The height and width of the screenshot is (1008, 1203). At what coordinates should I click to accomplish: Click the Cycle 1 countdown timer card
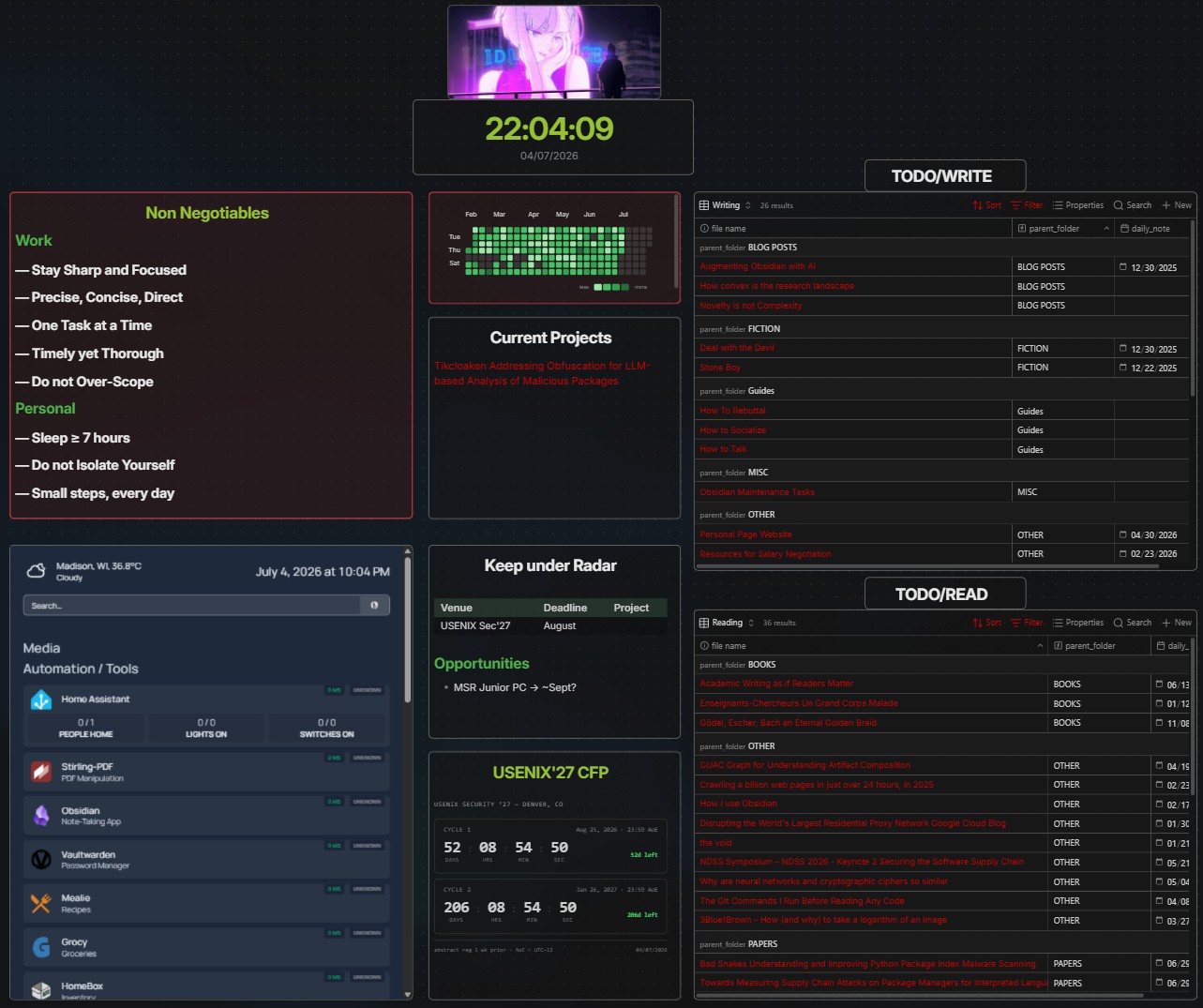click(550, 846)
